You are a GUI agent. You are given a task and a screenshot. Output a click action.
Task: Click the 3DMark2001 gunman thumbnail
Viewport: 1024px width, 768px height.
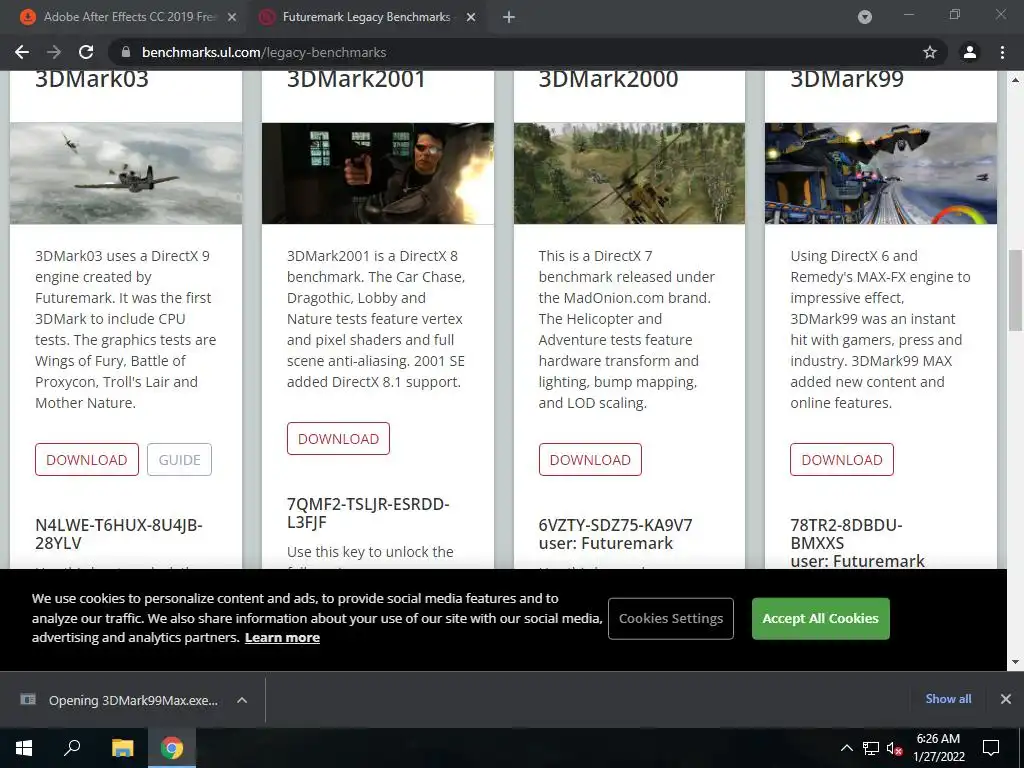point(378,174)
